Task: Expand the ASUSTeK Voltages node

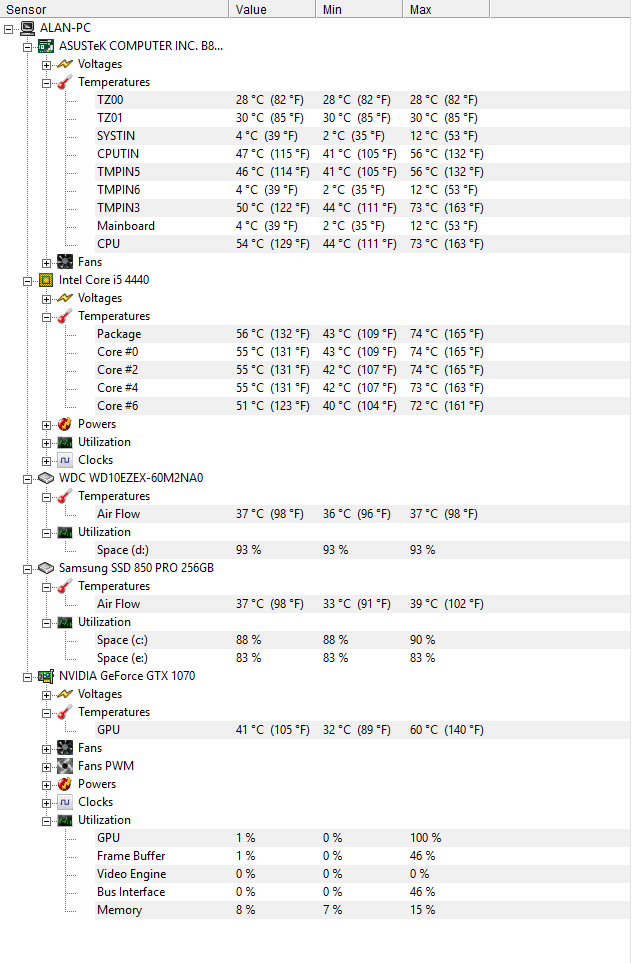Action: pyautogui.click(x=46, y=64)
